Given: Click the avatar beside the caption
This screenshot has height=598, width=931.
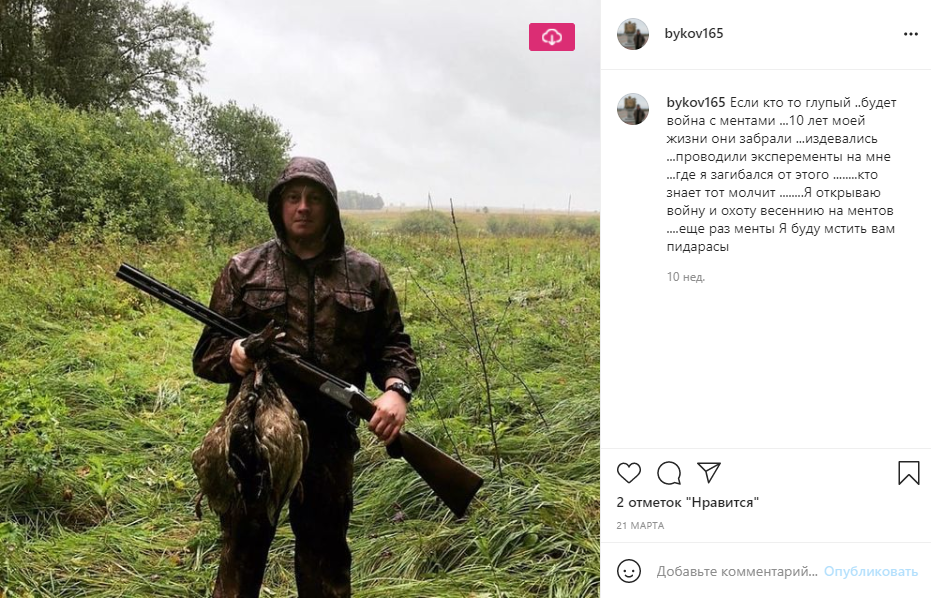Looking at the screenshot, I should pyautogui.click(x=633, y=109).
